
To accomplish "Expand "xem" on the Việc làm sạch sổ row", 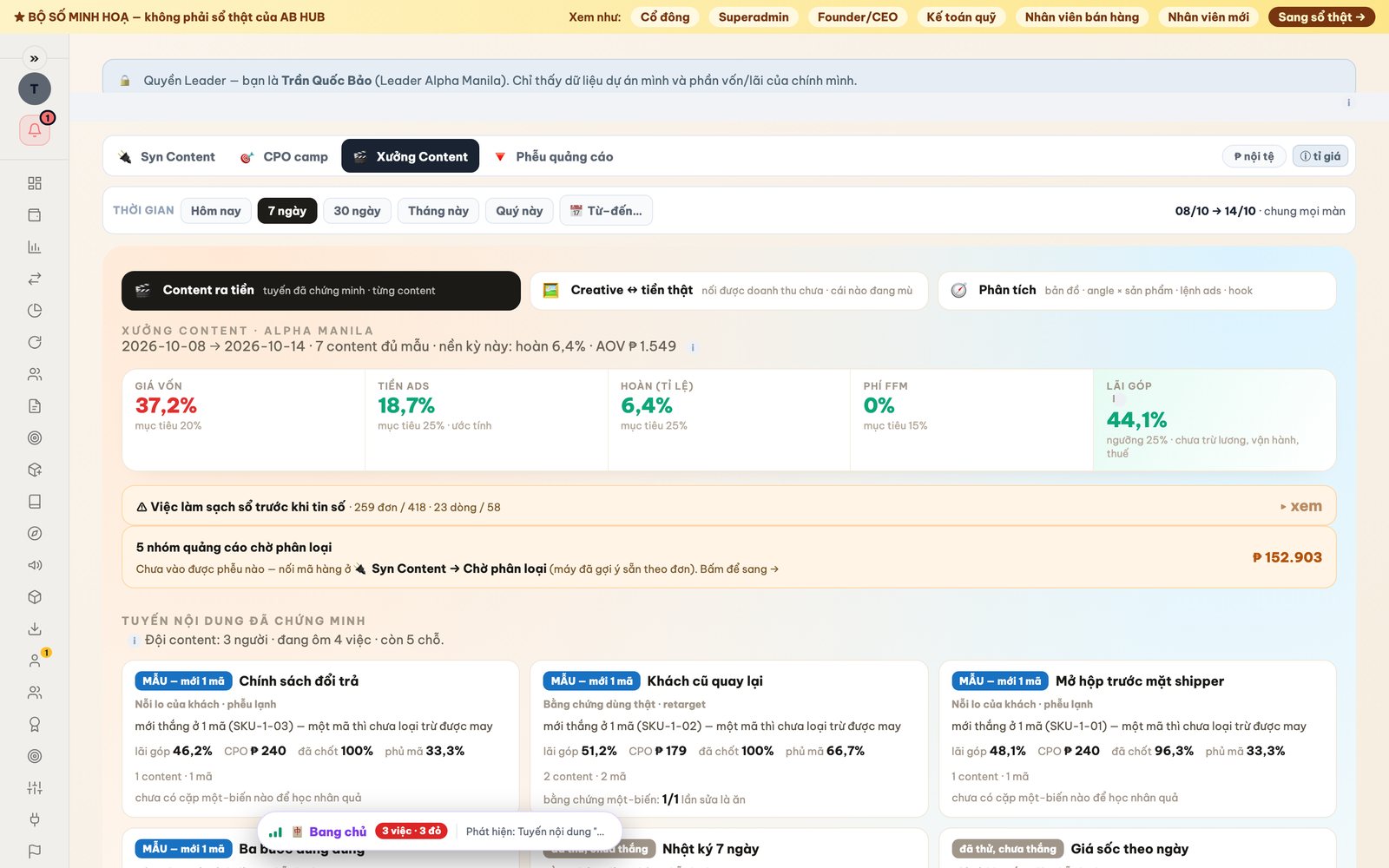I will tap(1301, 506).
